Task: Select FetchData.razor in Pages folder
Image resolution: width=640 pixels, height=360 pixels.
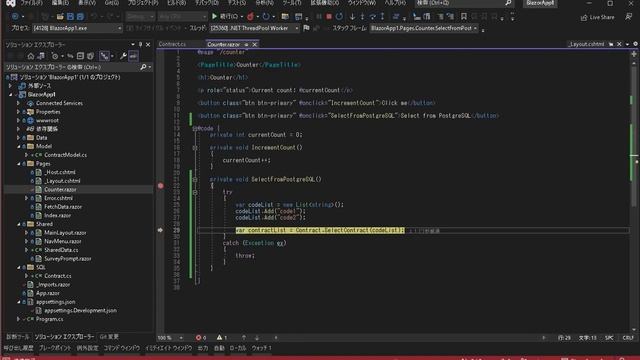Action: [x=63, y=207]
